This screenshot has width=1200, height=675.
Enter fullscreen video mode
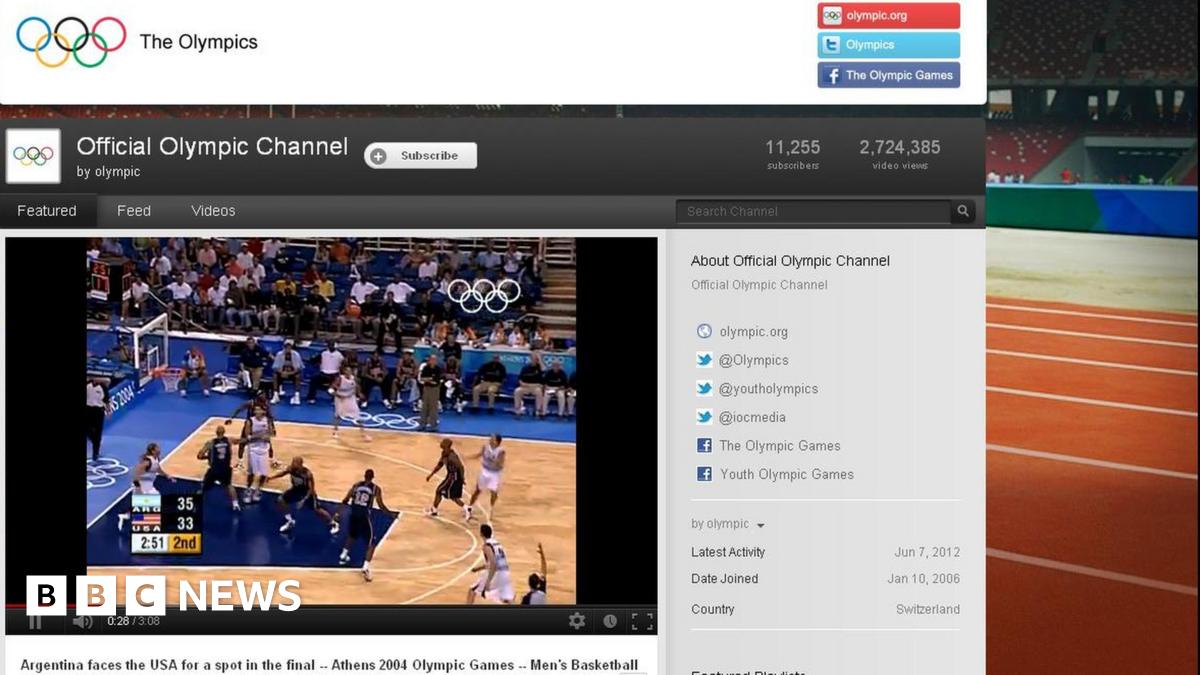642,621
